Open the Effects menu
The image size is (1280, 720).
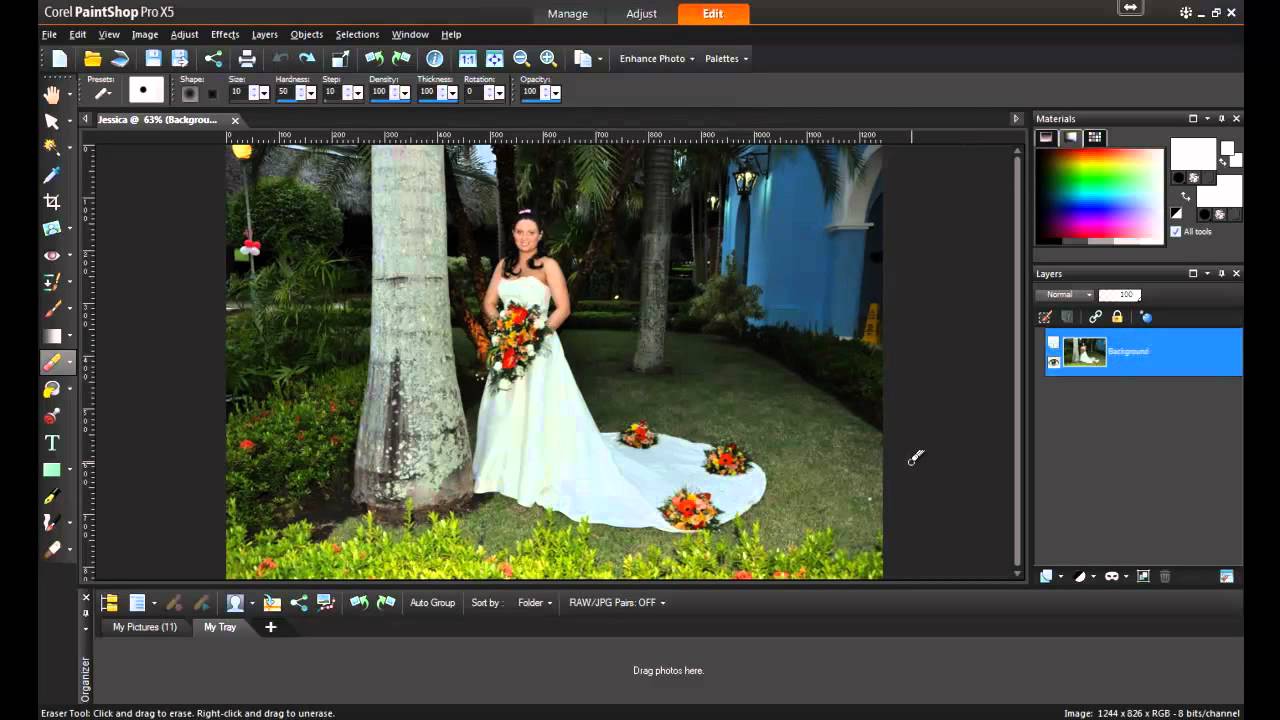pyautogui.click(x=225, y=34)
